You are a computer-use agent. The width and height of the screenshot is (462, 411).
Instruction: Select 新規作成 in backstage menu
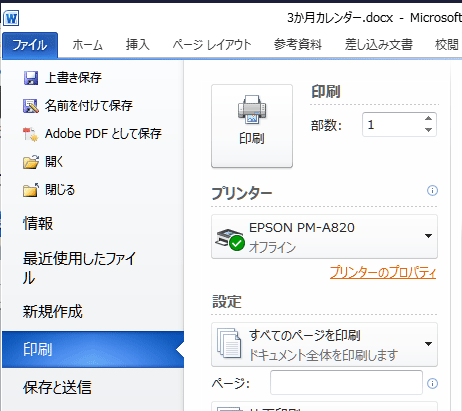(52, 312)
